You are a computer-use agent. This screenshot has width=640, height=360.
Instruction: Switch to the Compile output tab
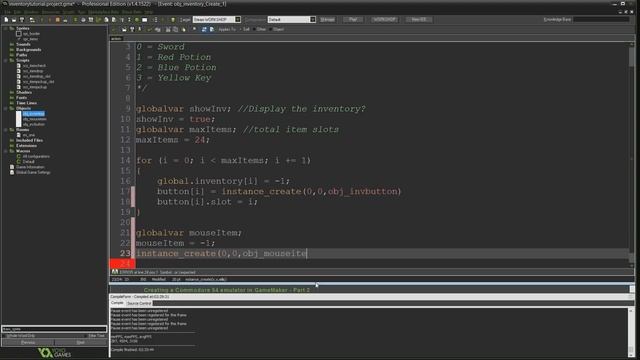[x=117, y=303]
